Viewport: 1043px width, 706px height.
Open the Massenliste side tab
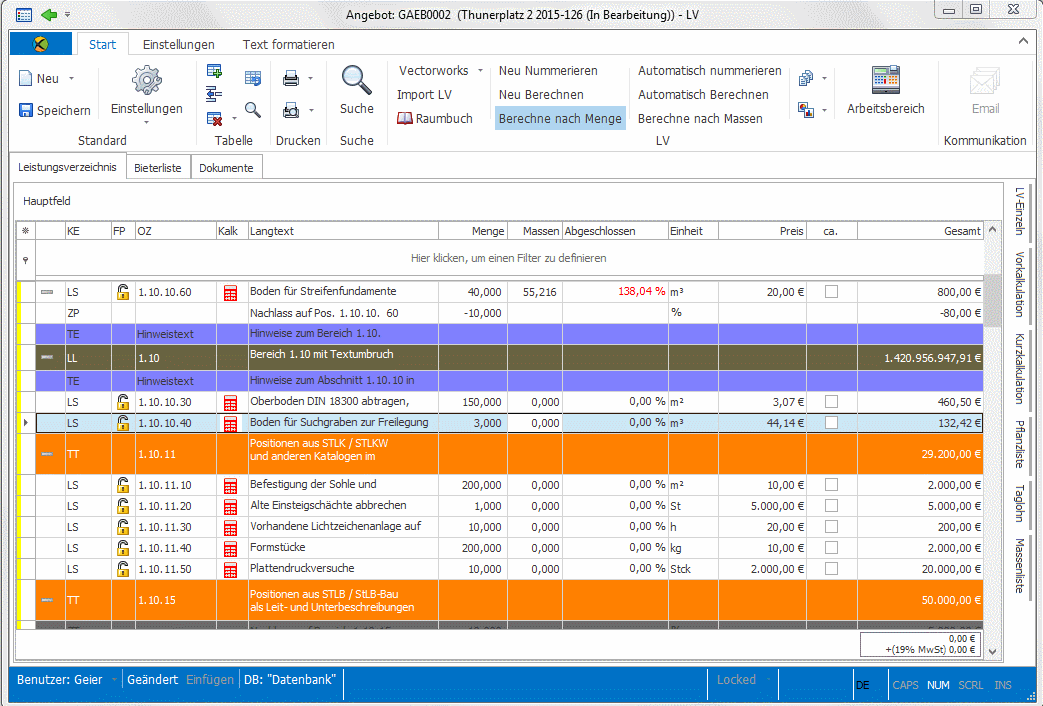pos(1019,566)
